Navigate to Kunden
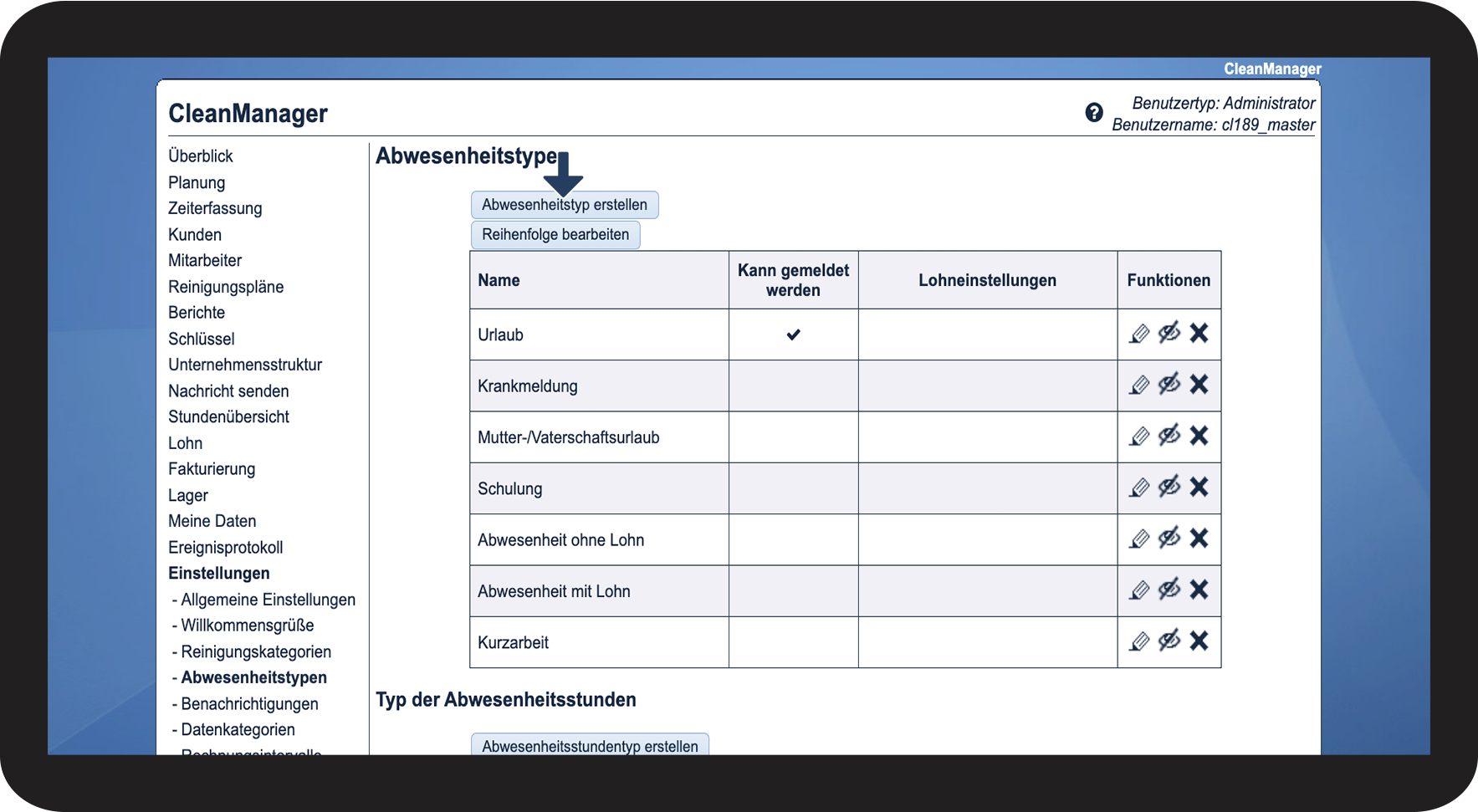Screen dimensions: 1478x812 click(195, 235)
